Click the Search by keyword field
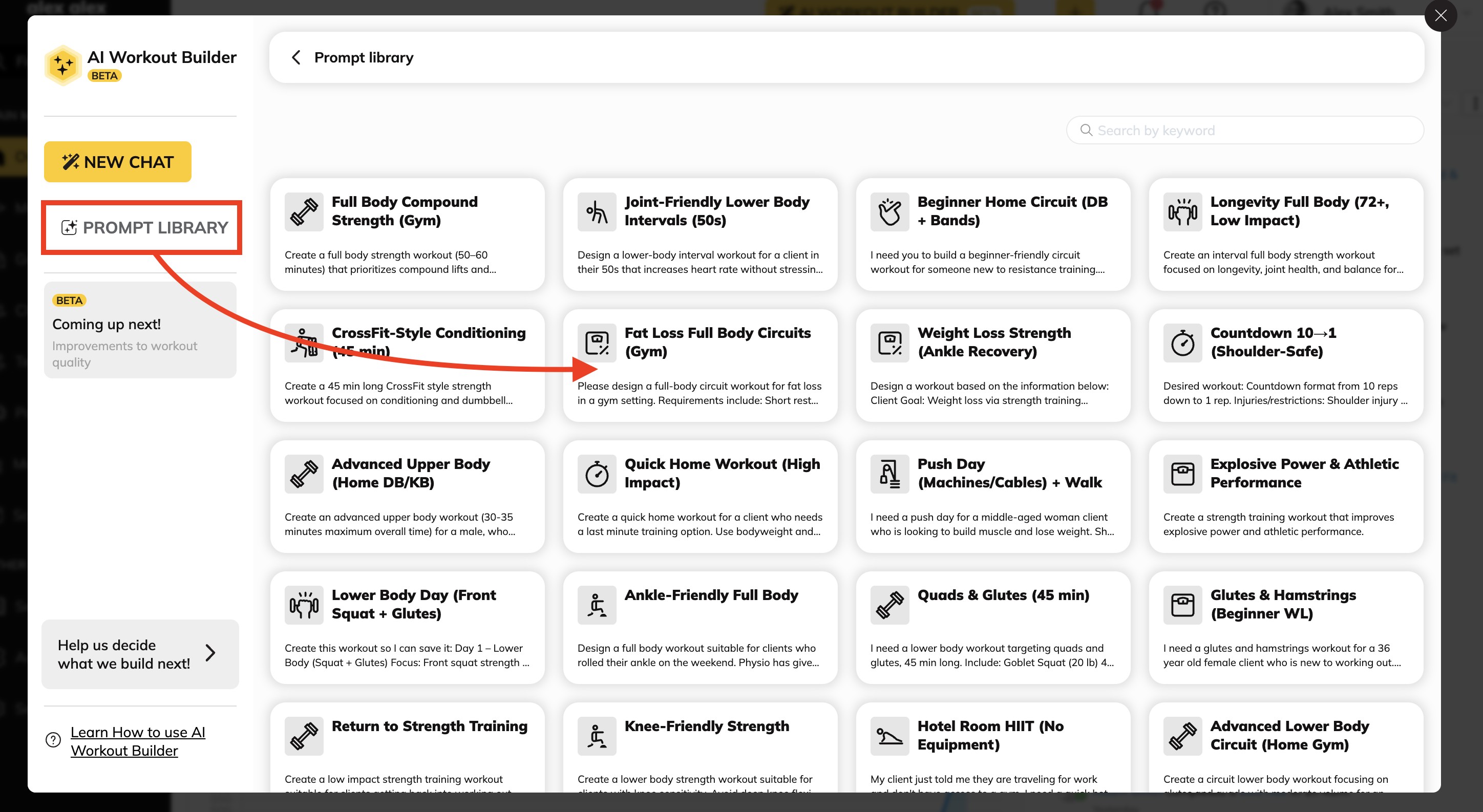1483x812 pixels. coord(1249,131)
